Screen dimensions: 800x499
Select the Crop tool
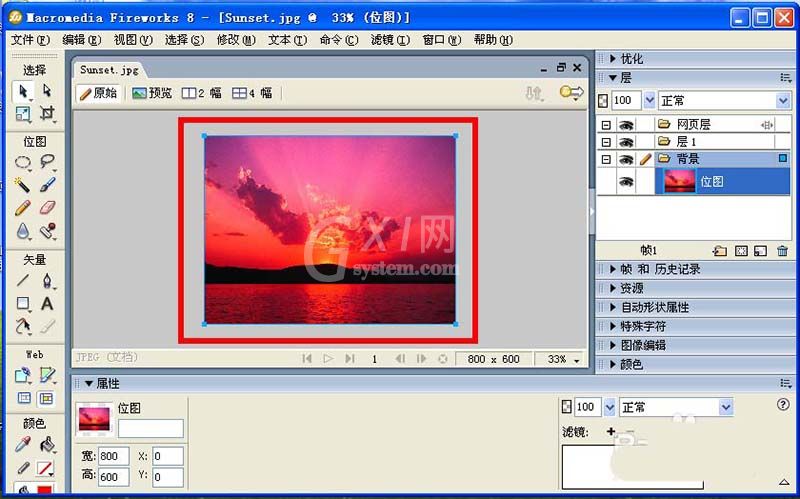47,113
